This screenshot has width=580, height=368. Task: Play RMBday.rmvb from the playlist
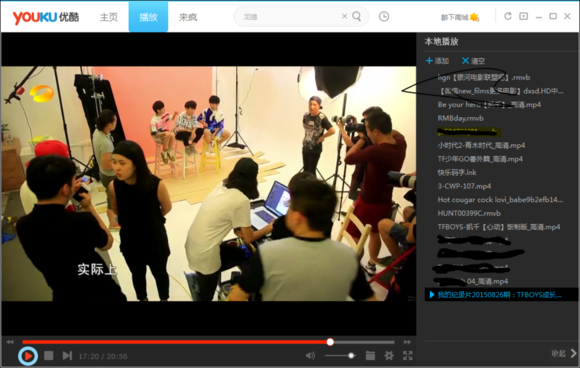click(x=461, y=118)
